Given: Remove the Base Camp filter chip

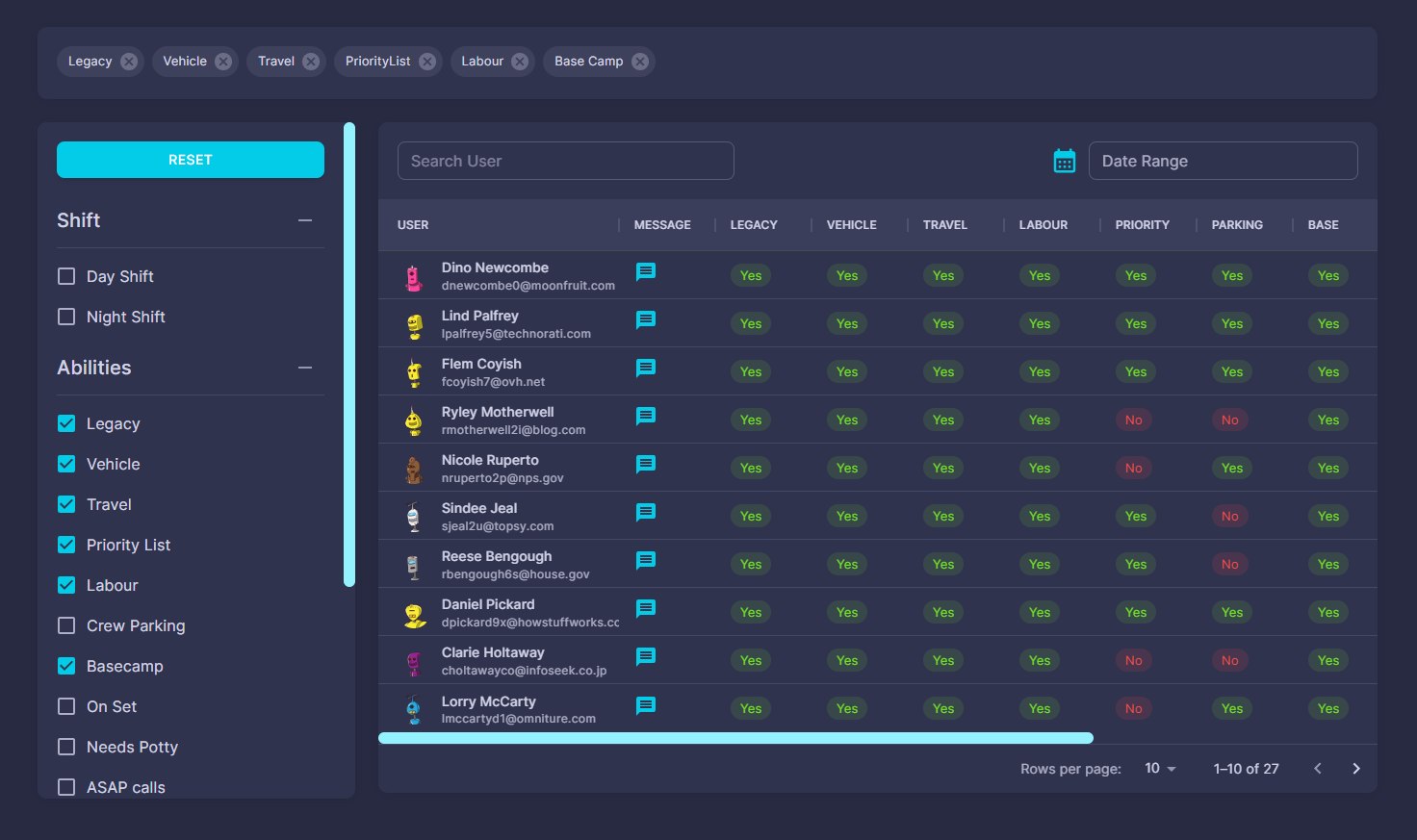Looking at the screenshot, I should [x=640, y=62].
